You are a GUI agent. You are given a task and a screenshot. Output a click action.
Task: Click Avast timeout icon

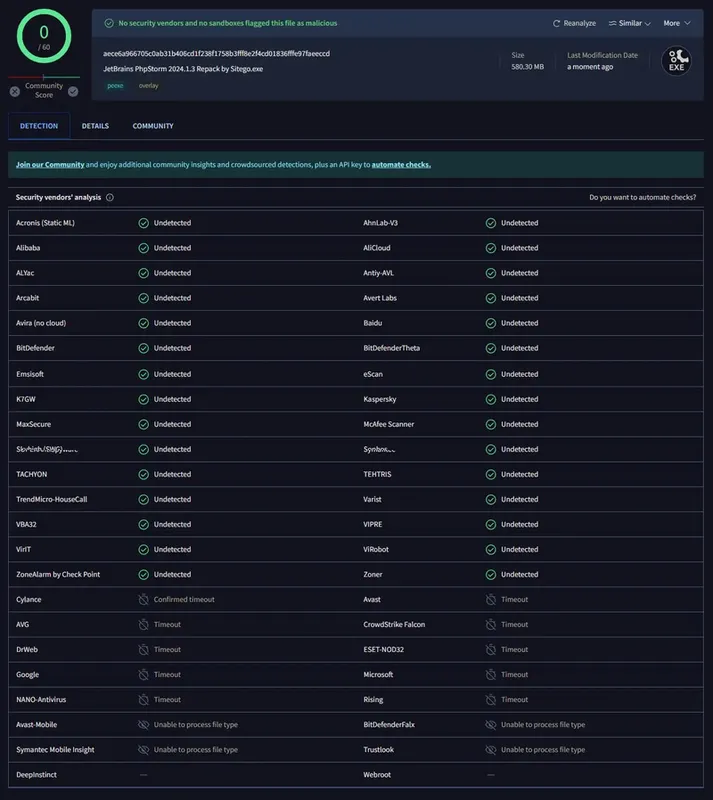coord(490,599)
